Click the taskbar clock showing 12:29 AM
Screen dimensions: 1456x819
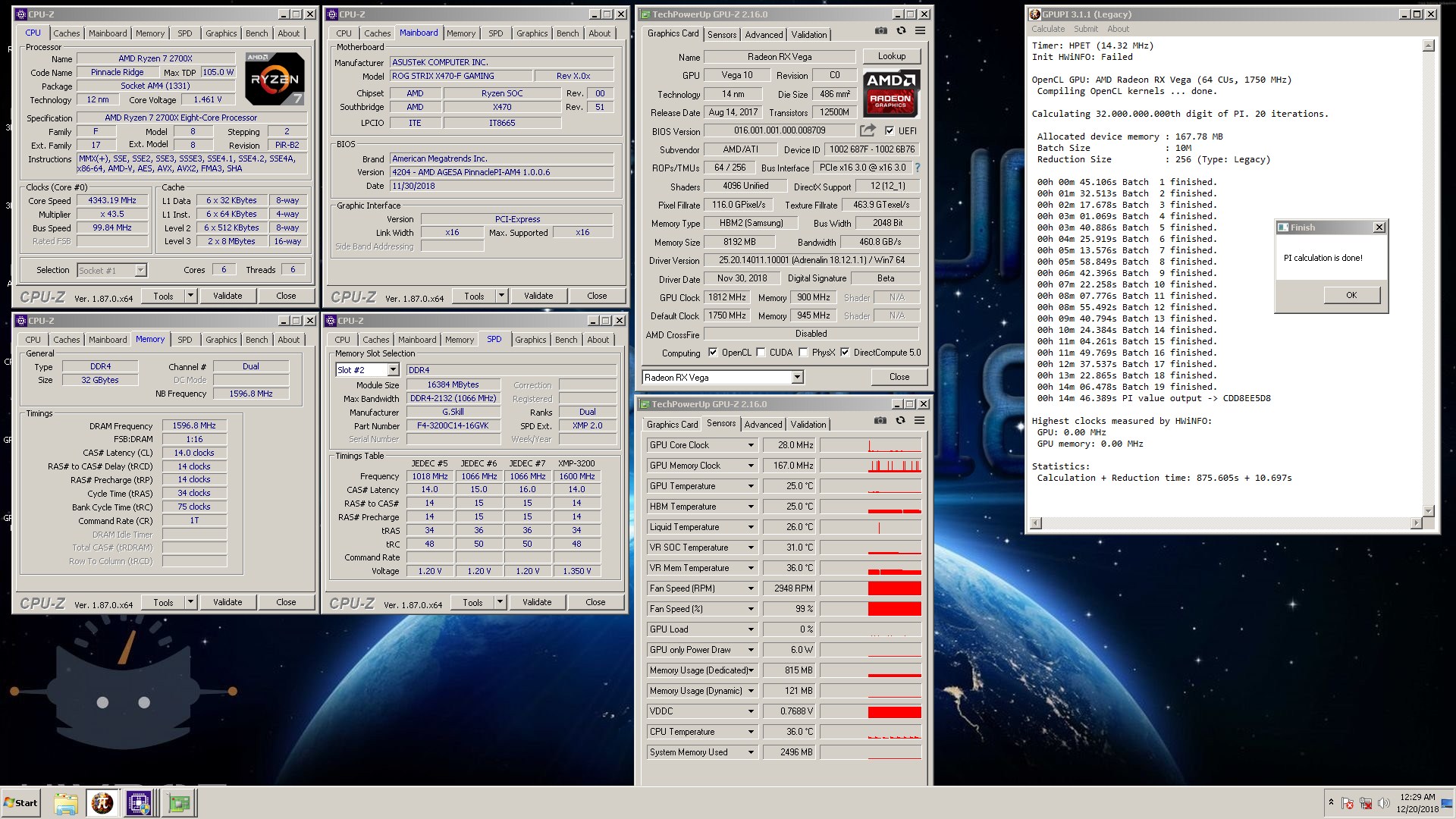point(1417,797)
